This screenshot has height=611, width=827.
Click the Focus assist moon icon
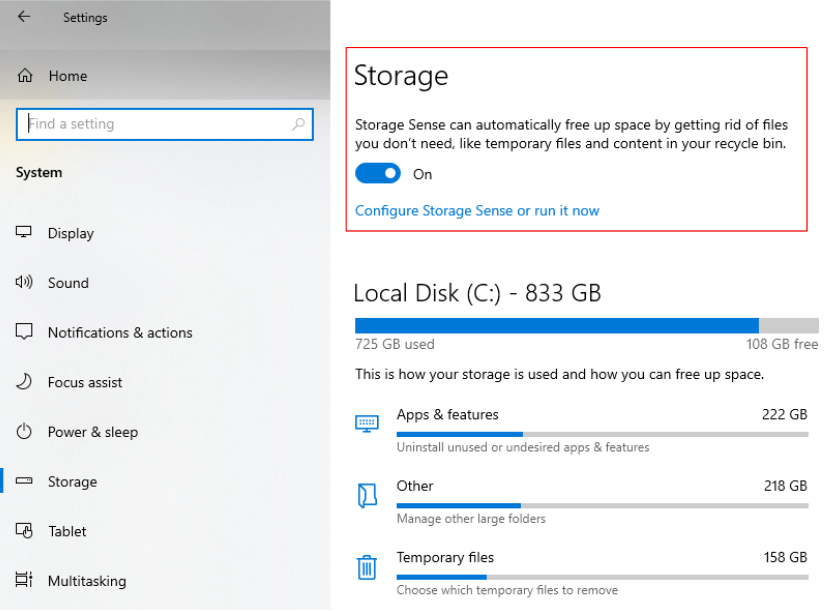tap(24, 382)
